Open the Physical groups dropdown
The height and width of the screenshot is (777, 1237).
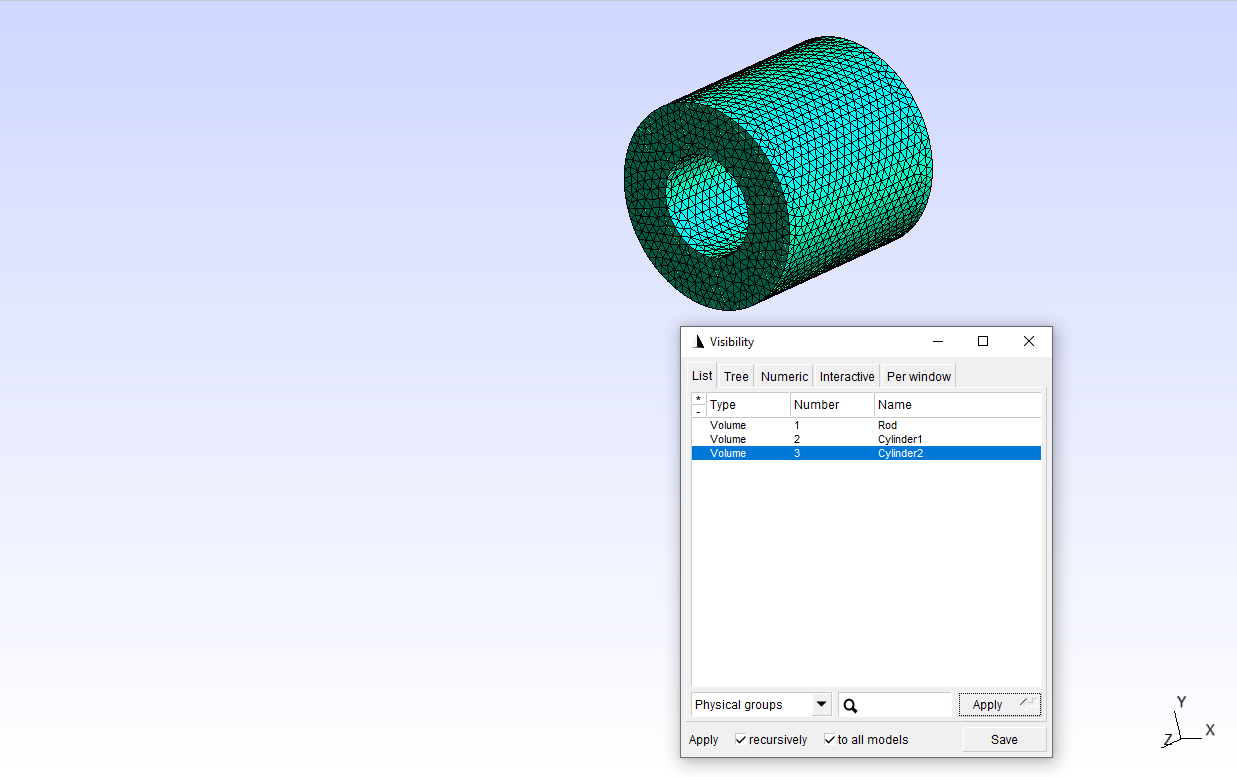(761, 705)
